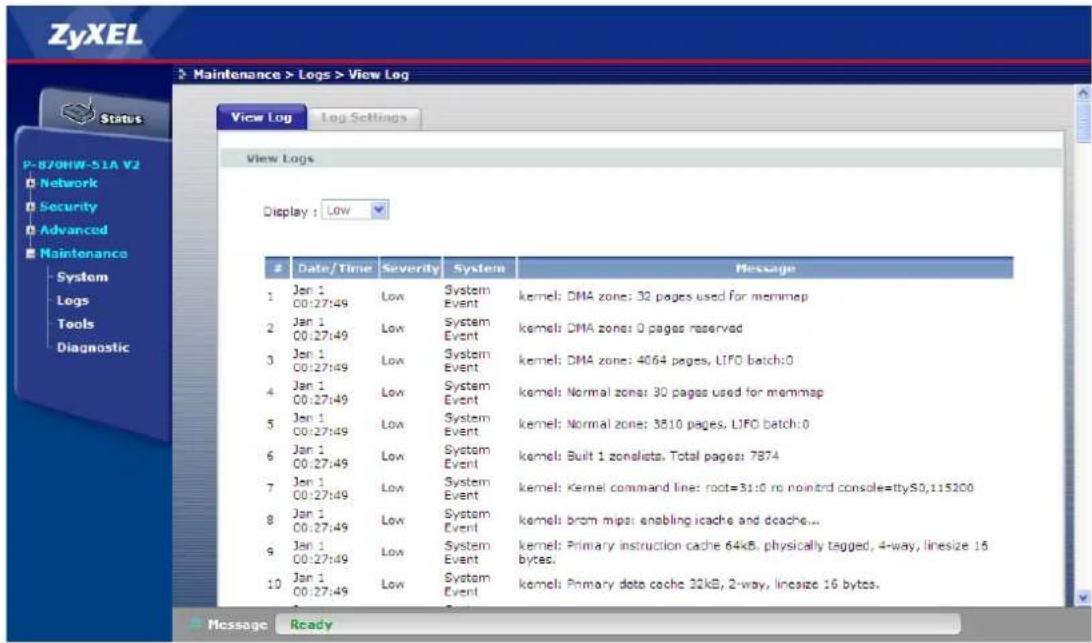This screenshot has height=643, width=1092.
Task: Collapse the Maintenance menu minus icon
Action: [x=31, y=254]
